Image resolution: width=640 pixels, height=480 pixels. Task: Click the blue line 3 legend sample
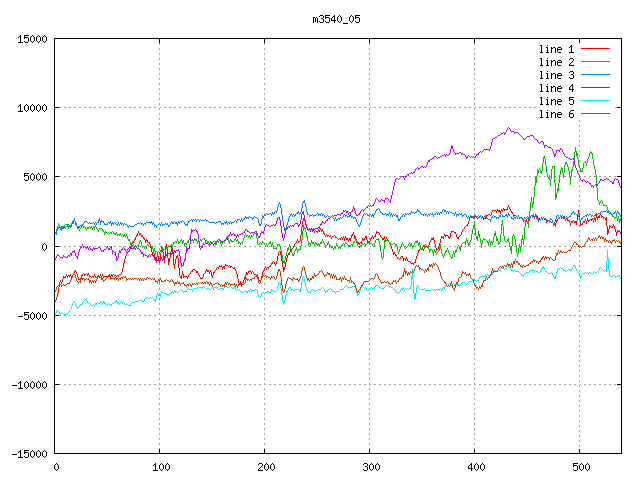click(x=595, y=75)
